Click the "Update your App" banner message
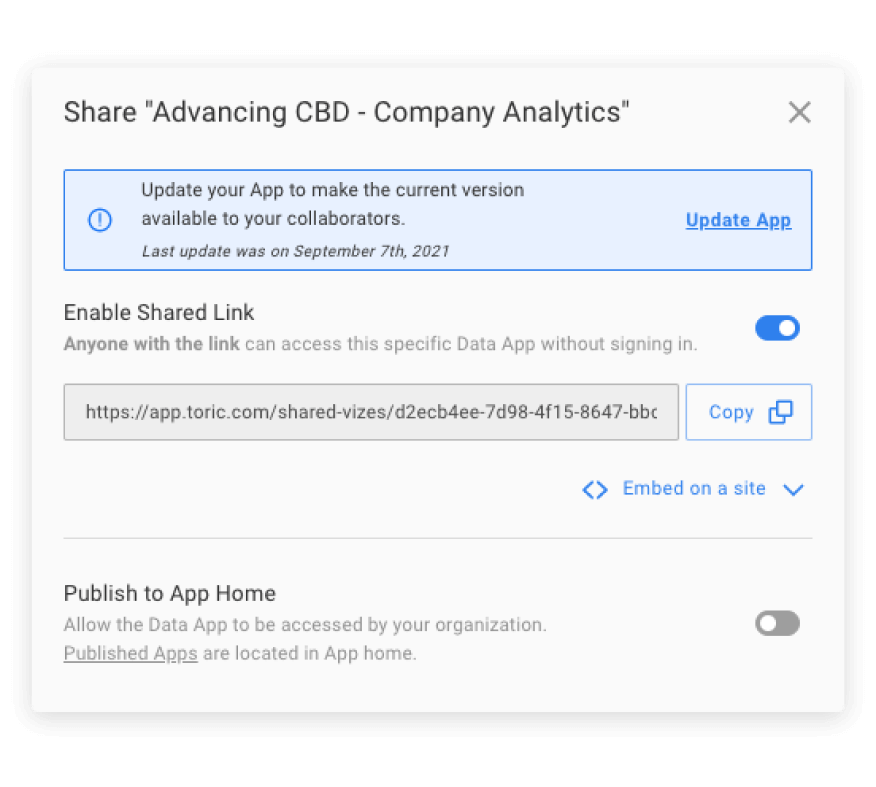 click(x=332, y=203)
